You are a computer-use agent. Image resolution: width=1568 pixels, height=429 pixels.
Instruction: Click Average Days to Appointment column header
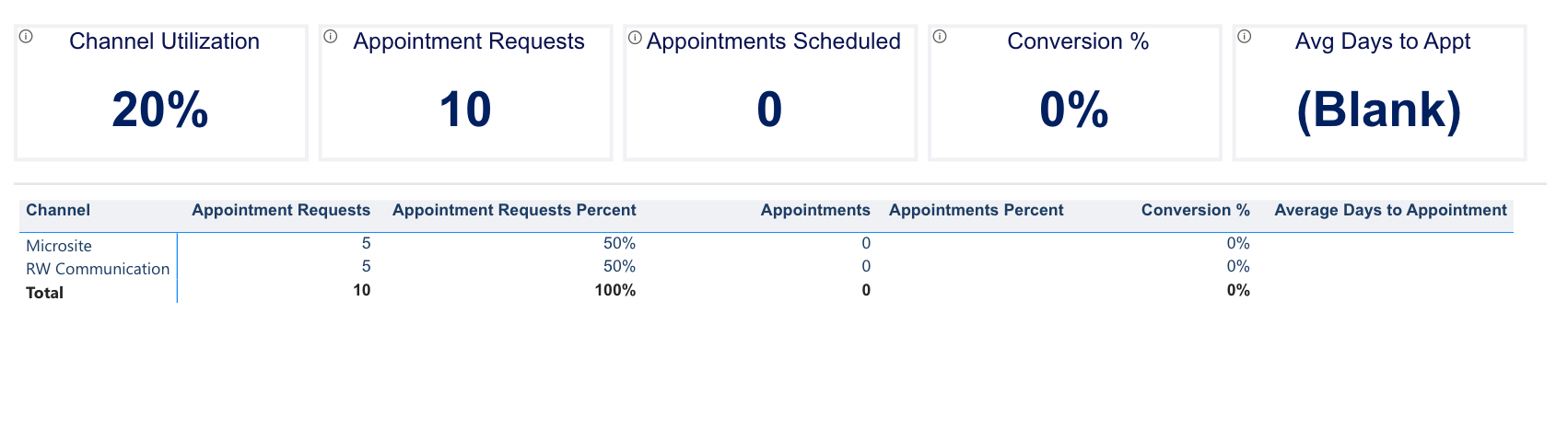[x=1390, y=210]
